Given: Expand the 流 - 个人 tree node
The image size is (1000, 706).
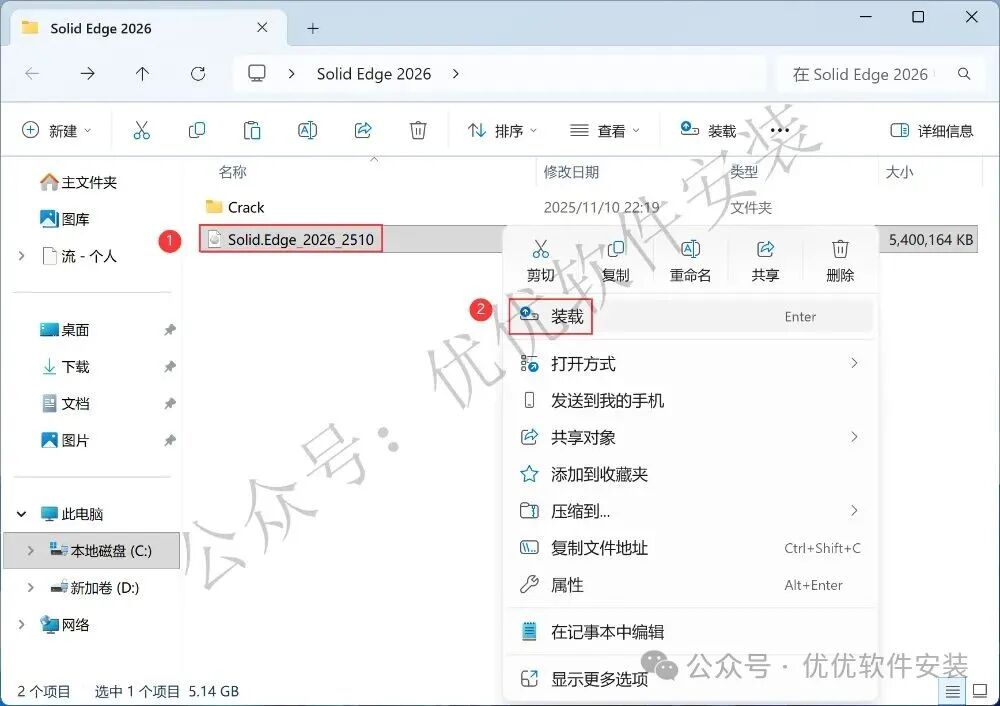Looking at the screenshot, I should pos(22,256).
